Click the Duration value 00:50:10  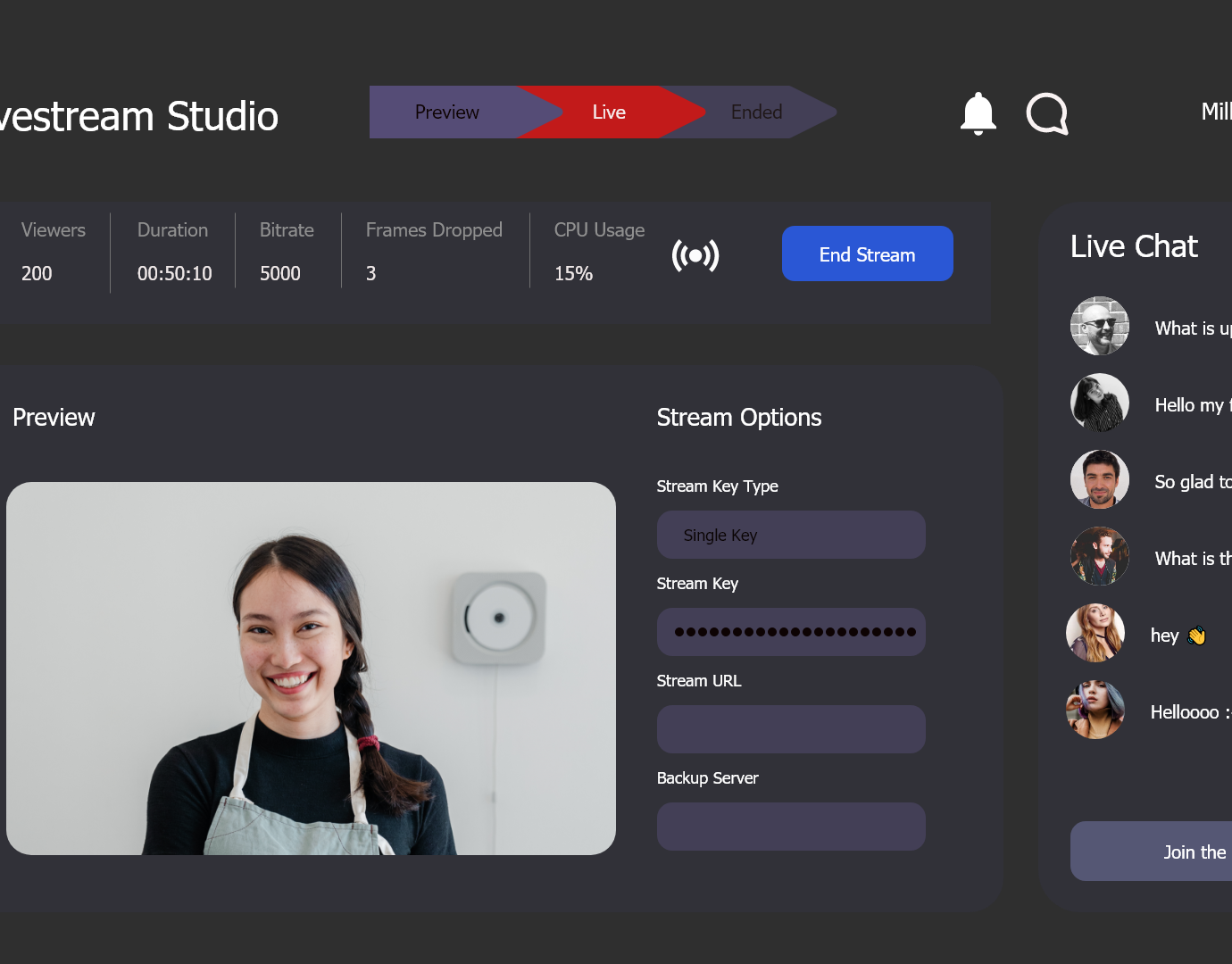(x=175, y=273)
